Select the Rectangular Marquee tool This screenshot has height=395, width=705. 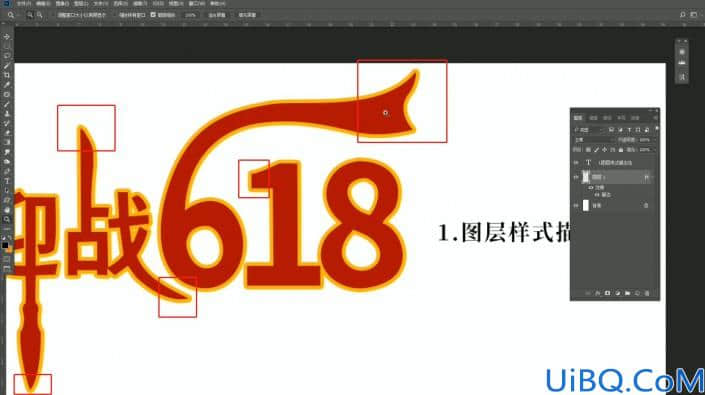pos(7,46)
